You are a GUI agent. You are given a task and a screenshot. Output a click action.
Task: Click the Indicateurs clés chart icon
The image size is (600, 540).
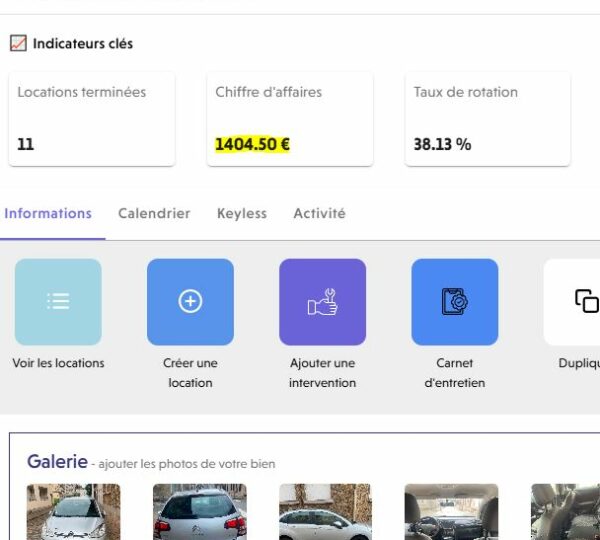click(18, 44)
